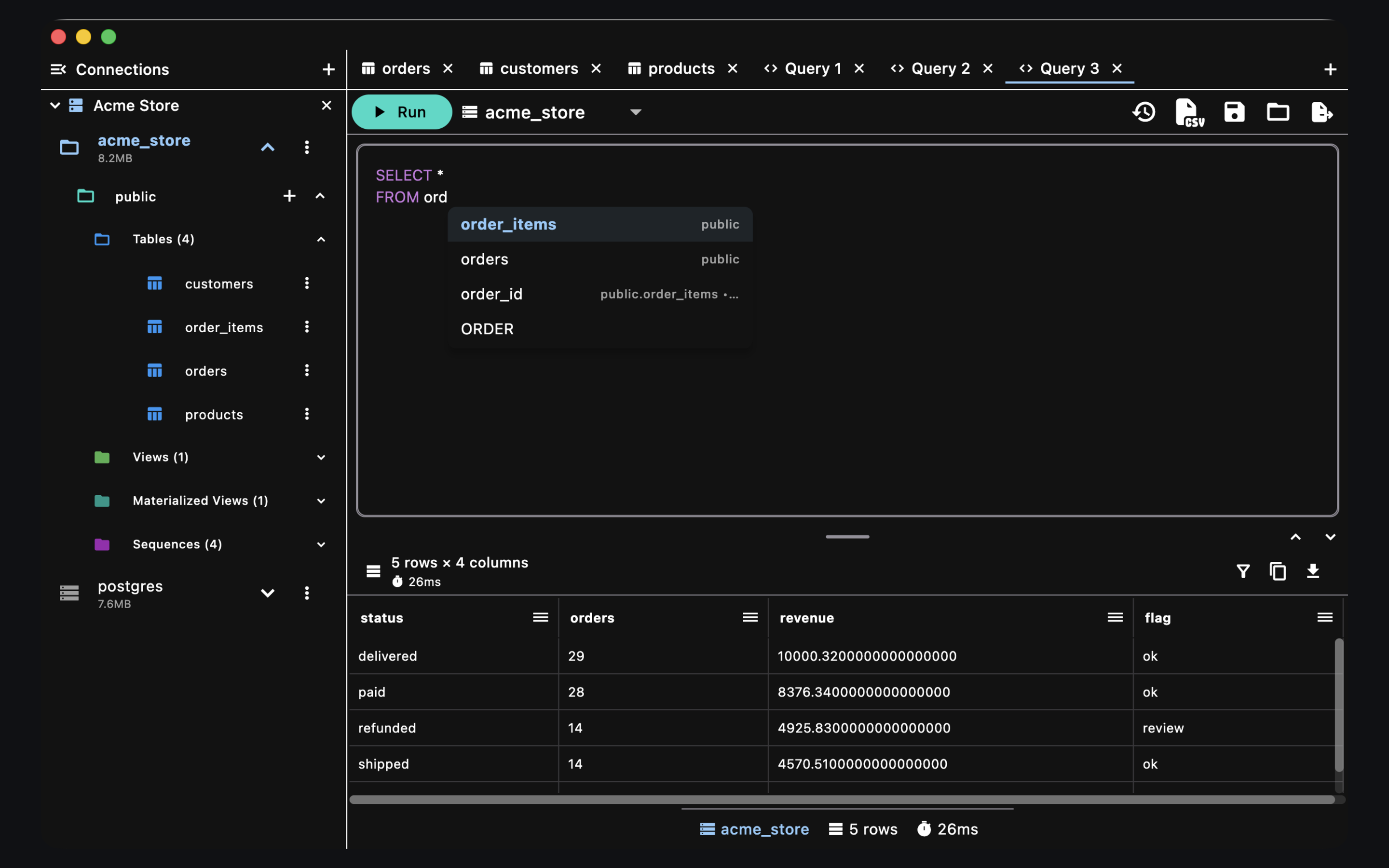Save the query with floppy disk icon
This screenshot has height=868, width=1389.
tap(1234, 112)
